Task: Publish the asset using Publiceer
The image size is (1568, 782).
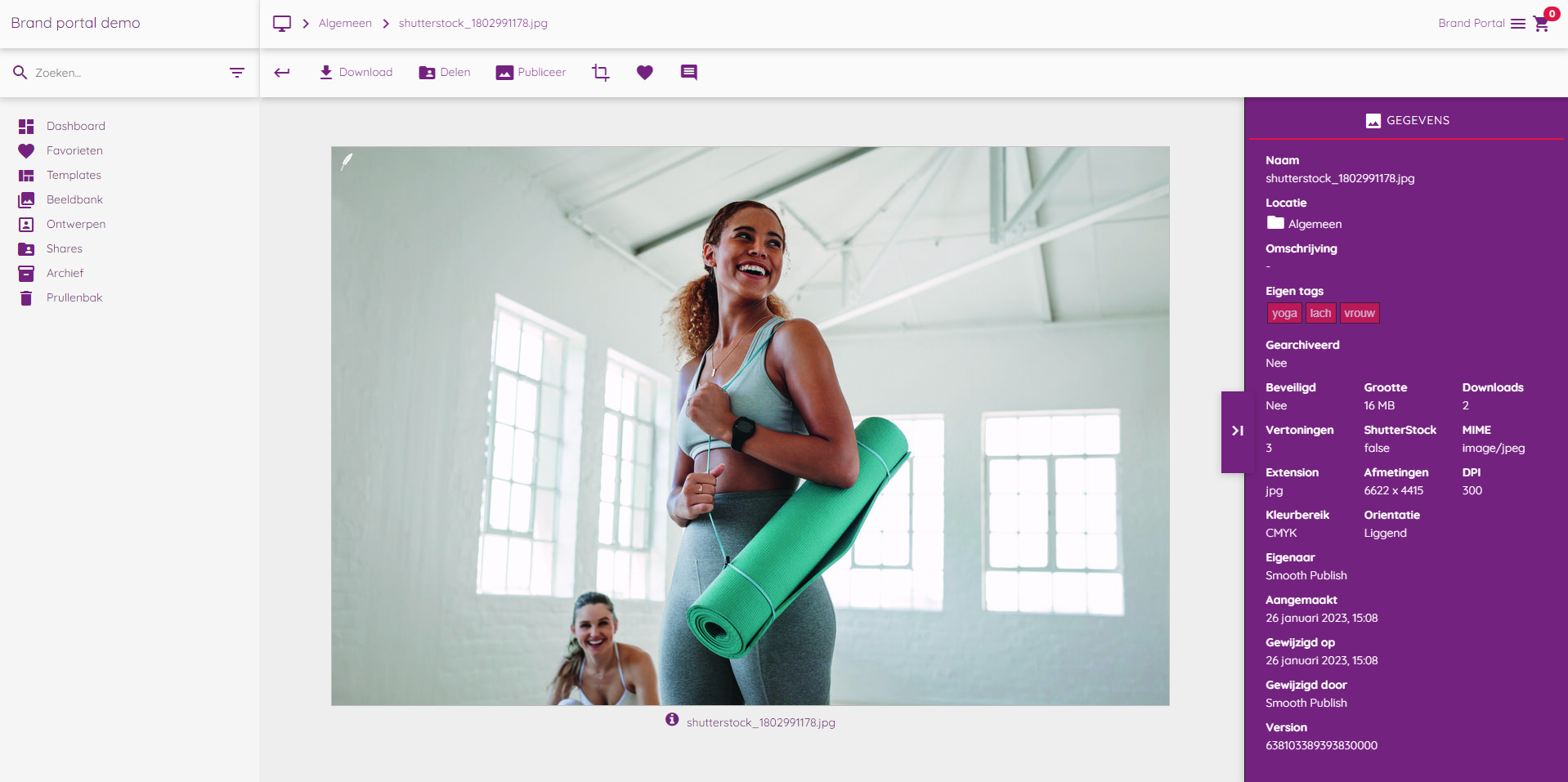Action: pyautogui.click(x=531, y=72)
